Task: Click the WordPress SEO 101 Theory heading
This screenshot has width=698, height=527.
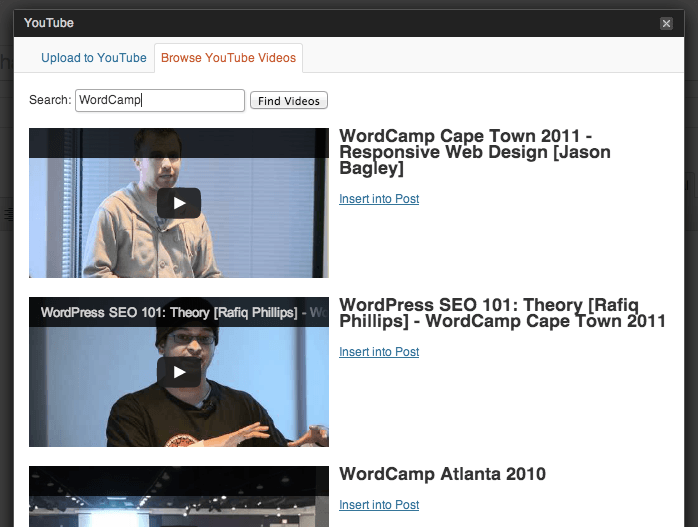Action: coord(502,313)
